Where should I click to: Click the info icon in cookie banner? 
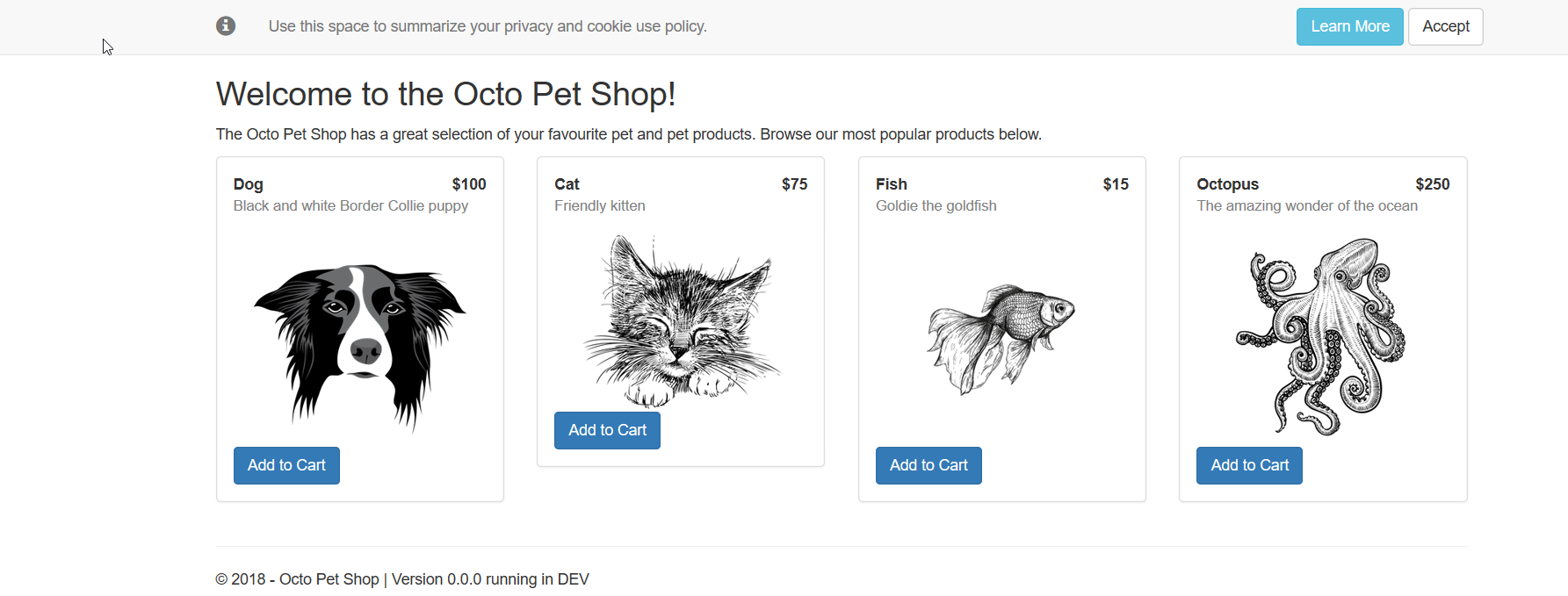pos(226,26)
